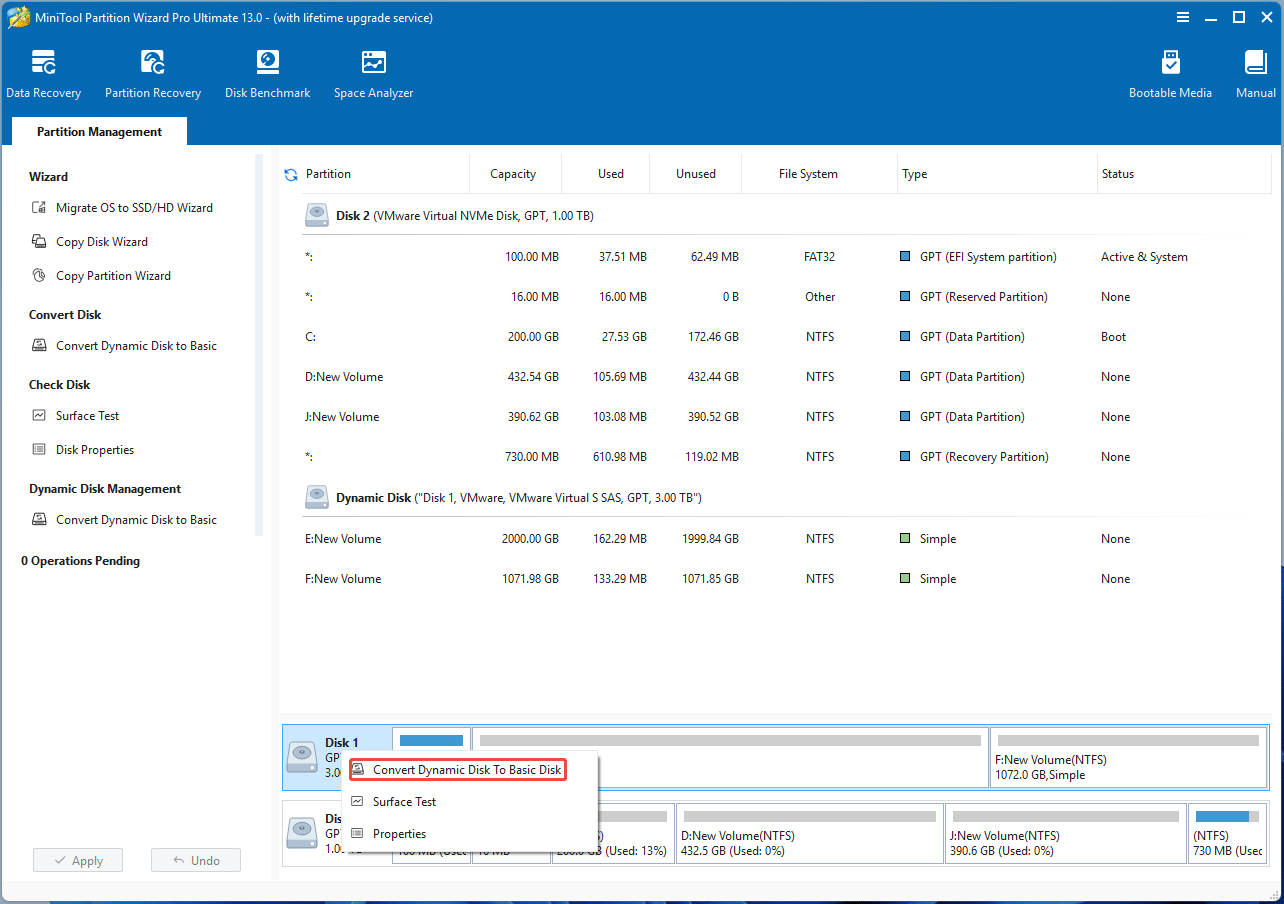Select the Partition Management tab
This screenshot has height=904, width=1284.
(x=98, y=131)
